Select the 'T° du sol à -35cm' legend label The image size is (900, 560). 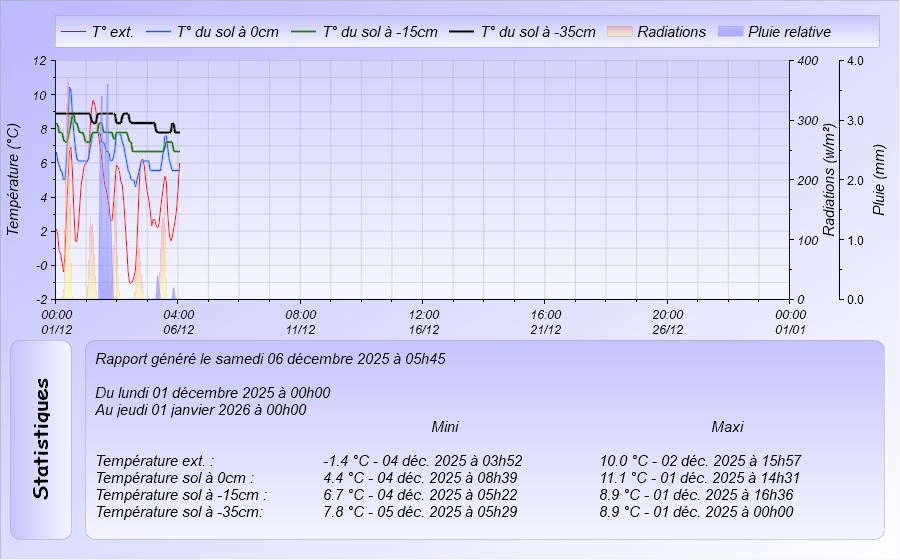[538, 32]
